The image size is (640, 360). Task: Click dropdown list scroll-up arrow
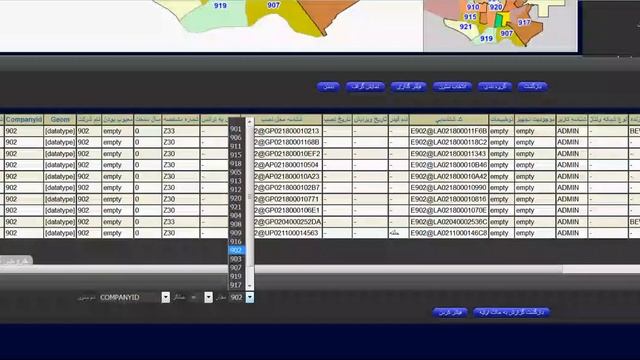250,121
